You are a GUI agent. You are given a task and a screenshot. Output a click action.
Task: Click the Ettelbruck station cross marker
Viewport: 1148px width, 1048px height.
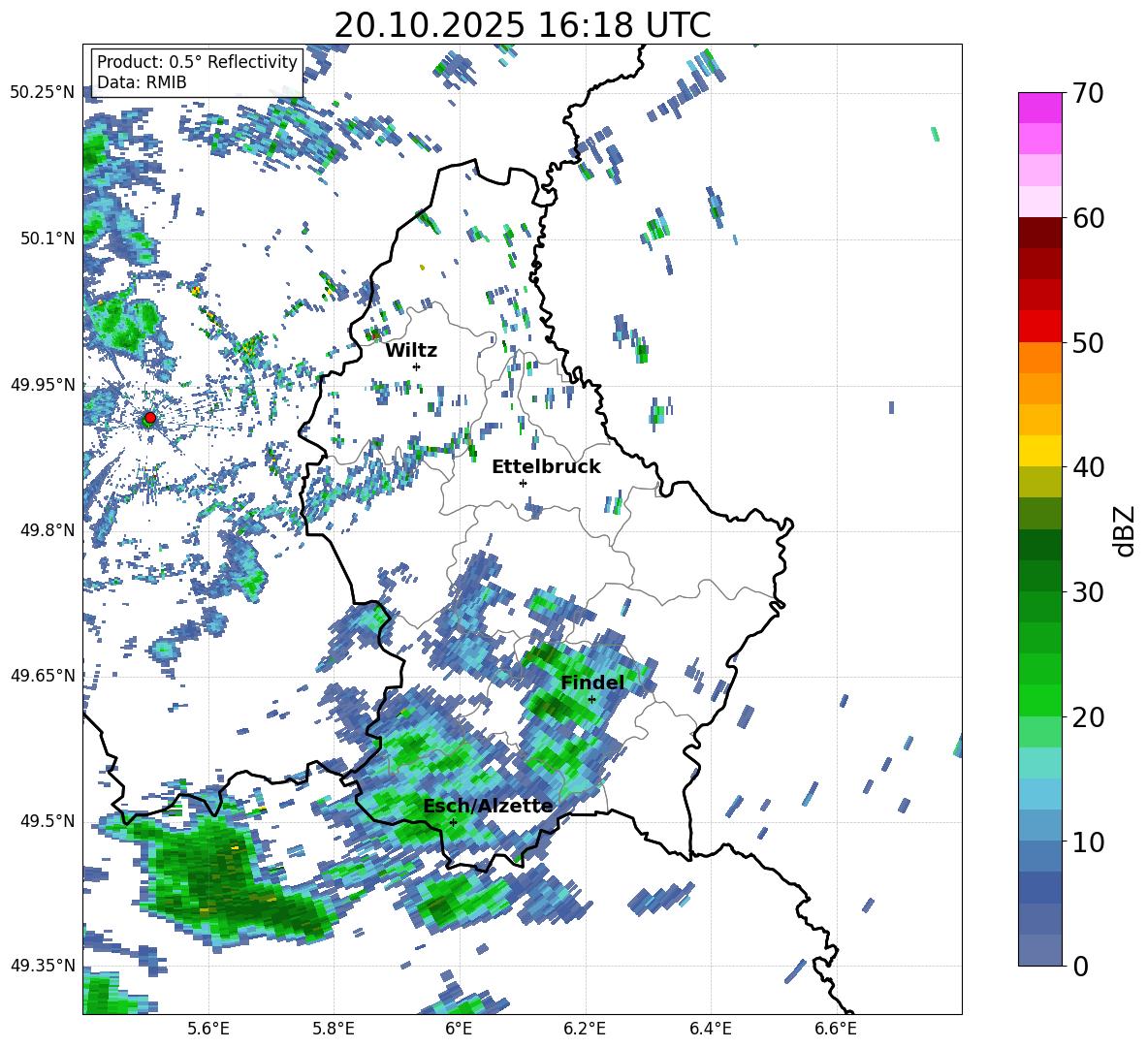tap(523, 483)
